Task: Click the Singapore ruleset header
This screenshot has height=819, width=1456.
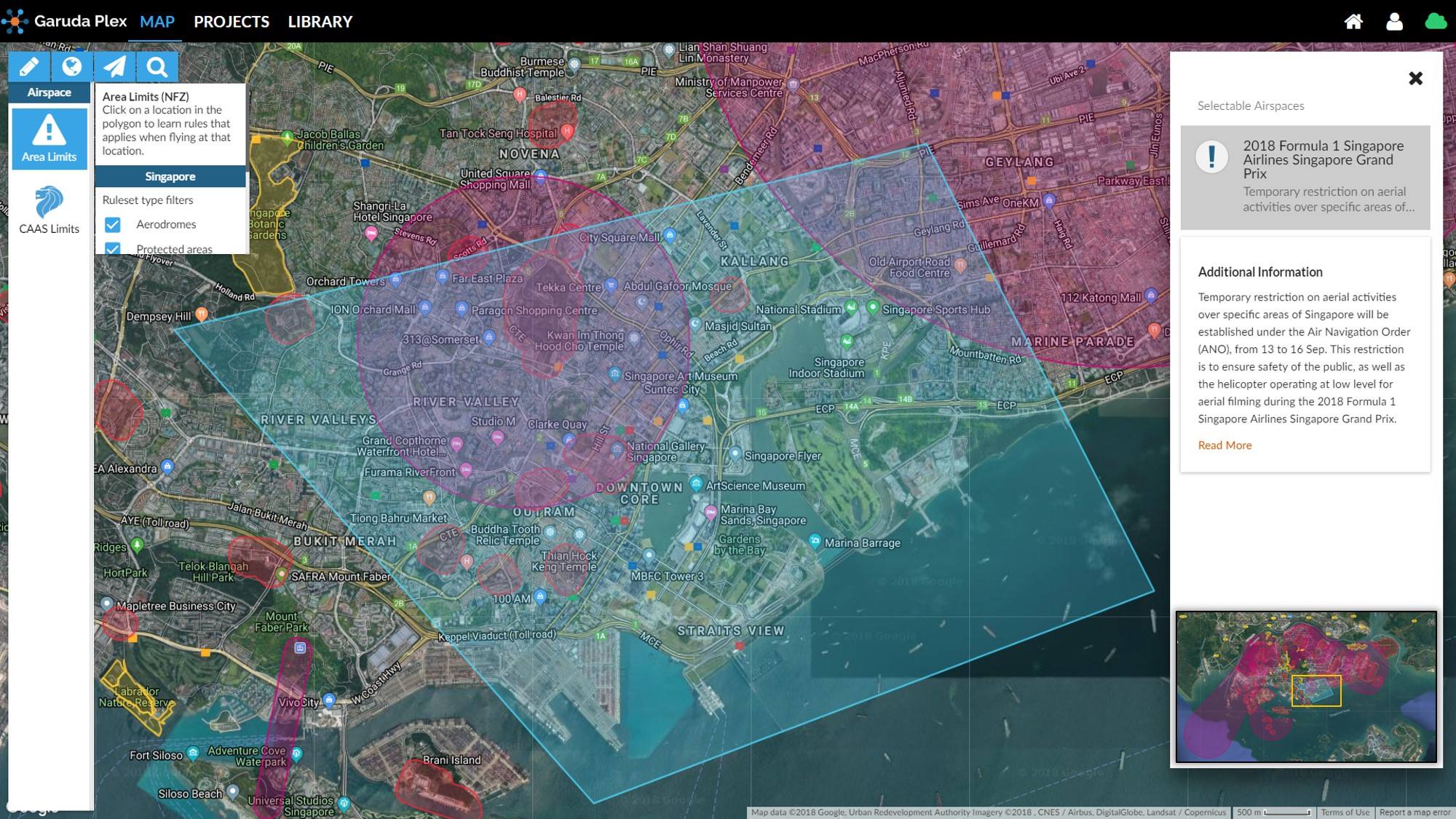Action: point(170,176)
